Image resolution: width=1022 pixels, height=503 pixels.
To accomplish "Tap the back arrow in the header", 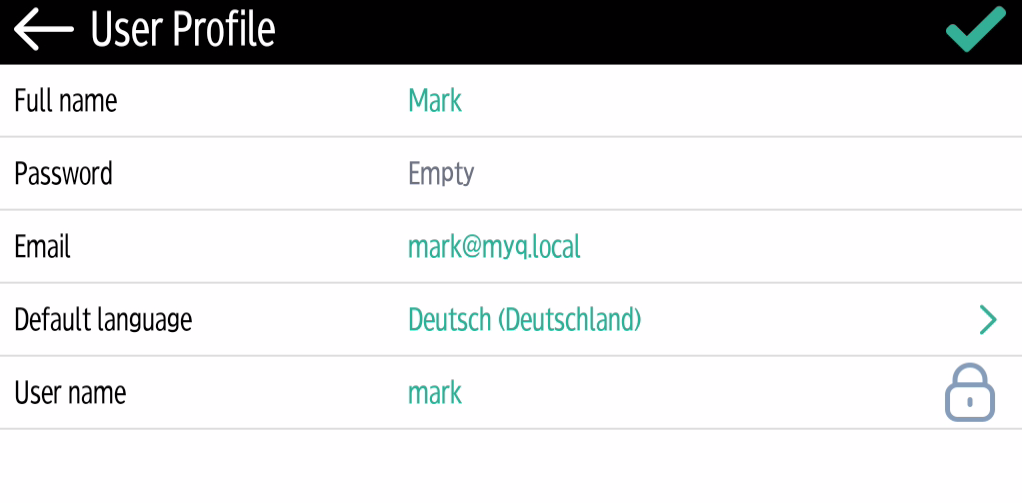I will tap(44, 31).
